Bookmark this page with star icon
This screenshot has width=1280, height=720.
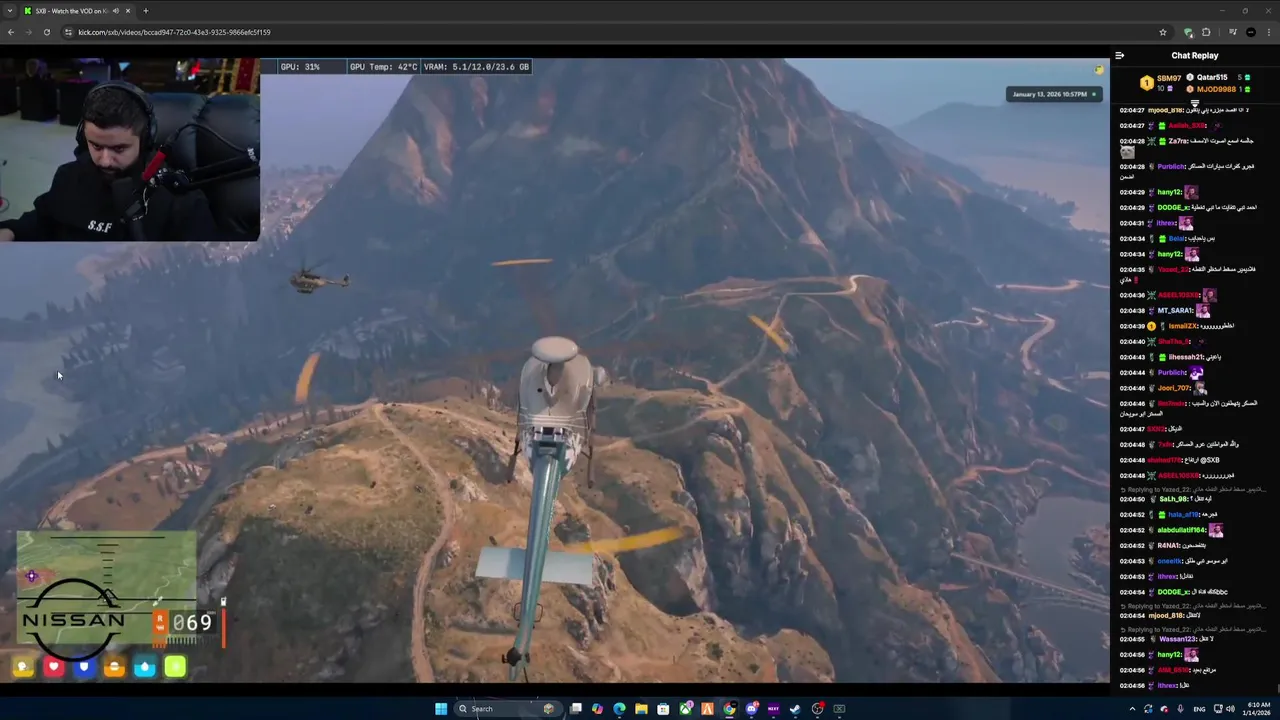pyautogui.click(x=1162, y=32)
